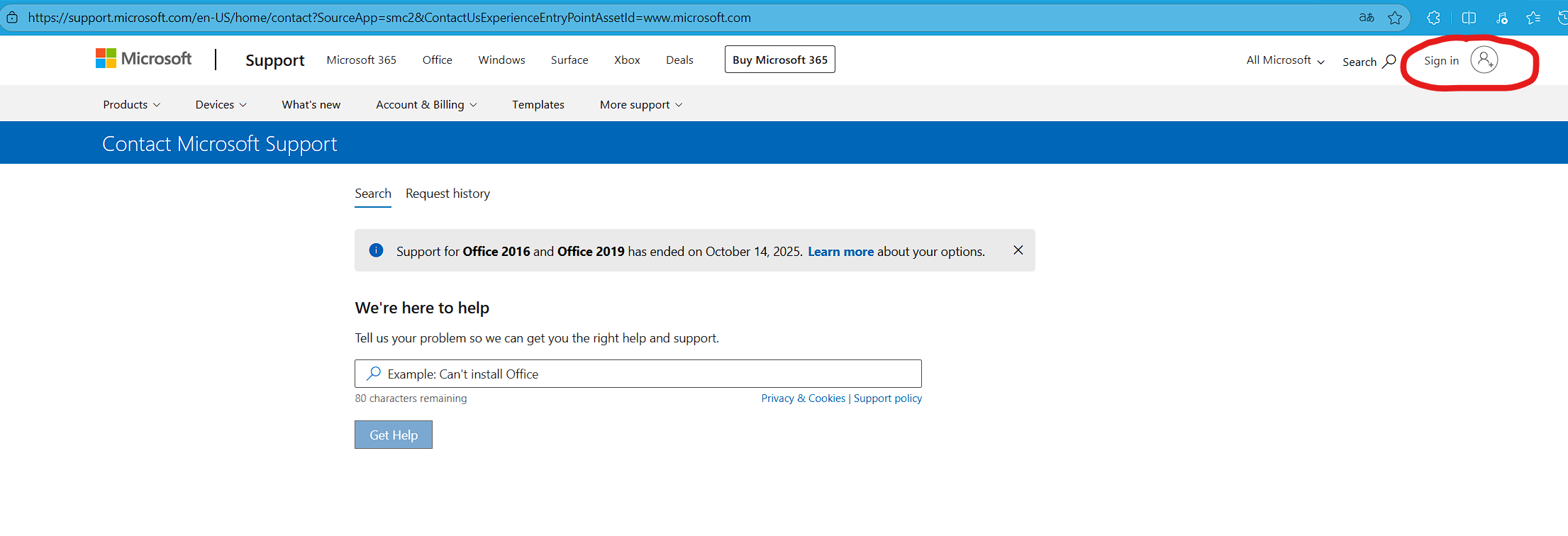Follow the Learn more link
This screenshot has height=536, width=1568.
(840, 252)
